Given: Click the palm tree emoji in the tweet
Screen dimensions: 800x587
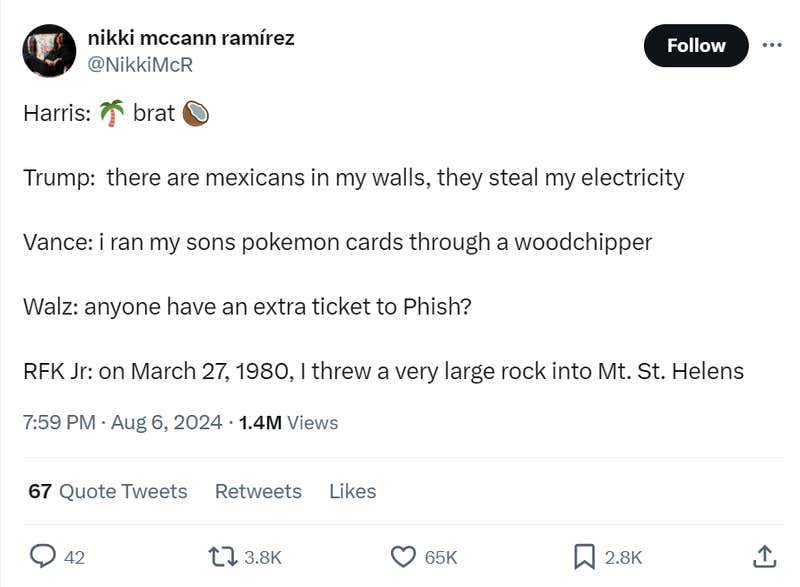Looking at the screenshot, I should coord(114,112).
